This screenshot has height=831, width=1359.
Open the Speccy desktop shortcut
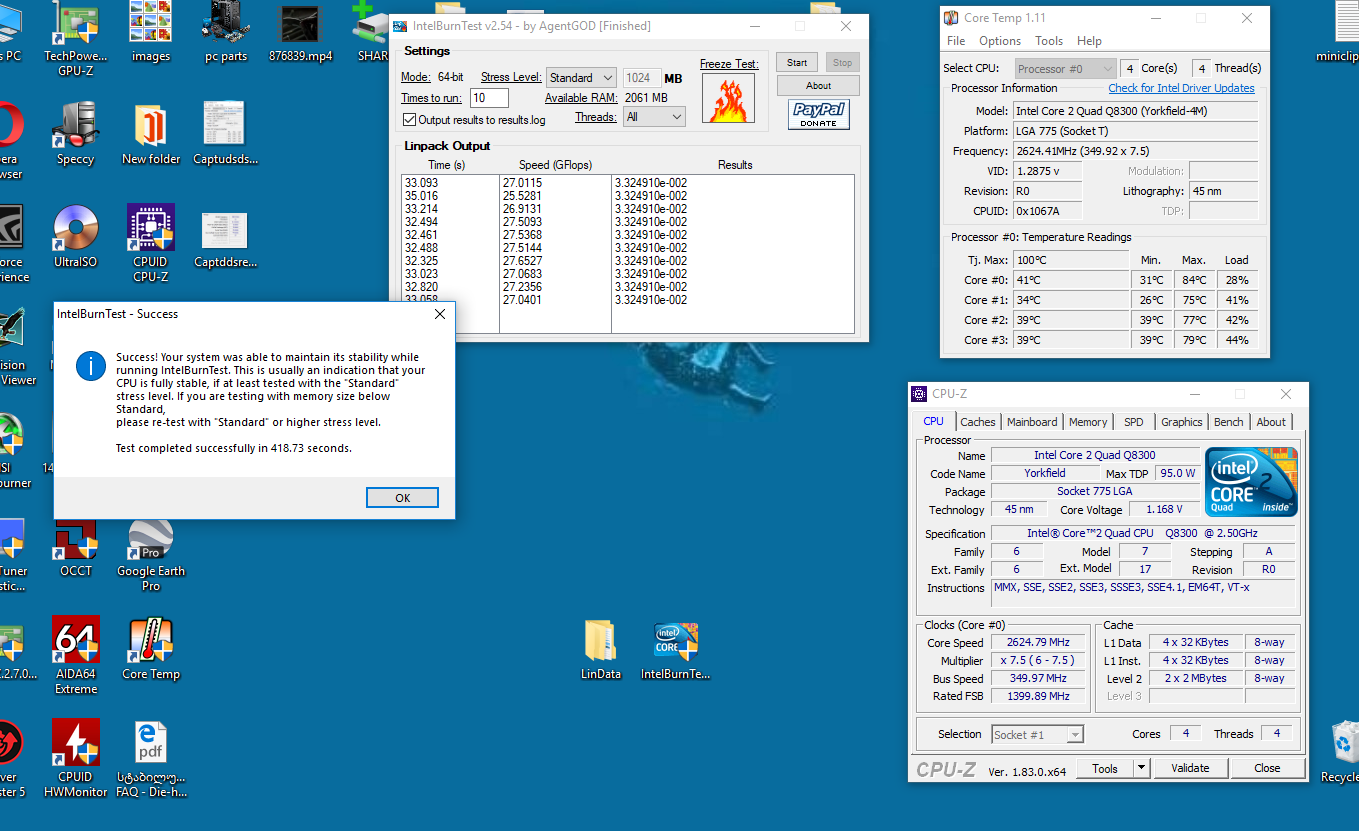tap(76, 127)
